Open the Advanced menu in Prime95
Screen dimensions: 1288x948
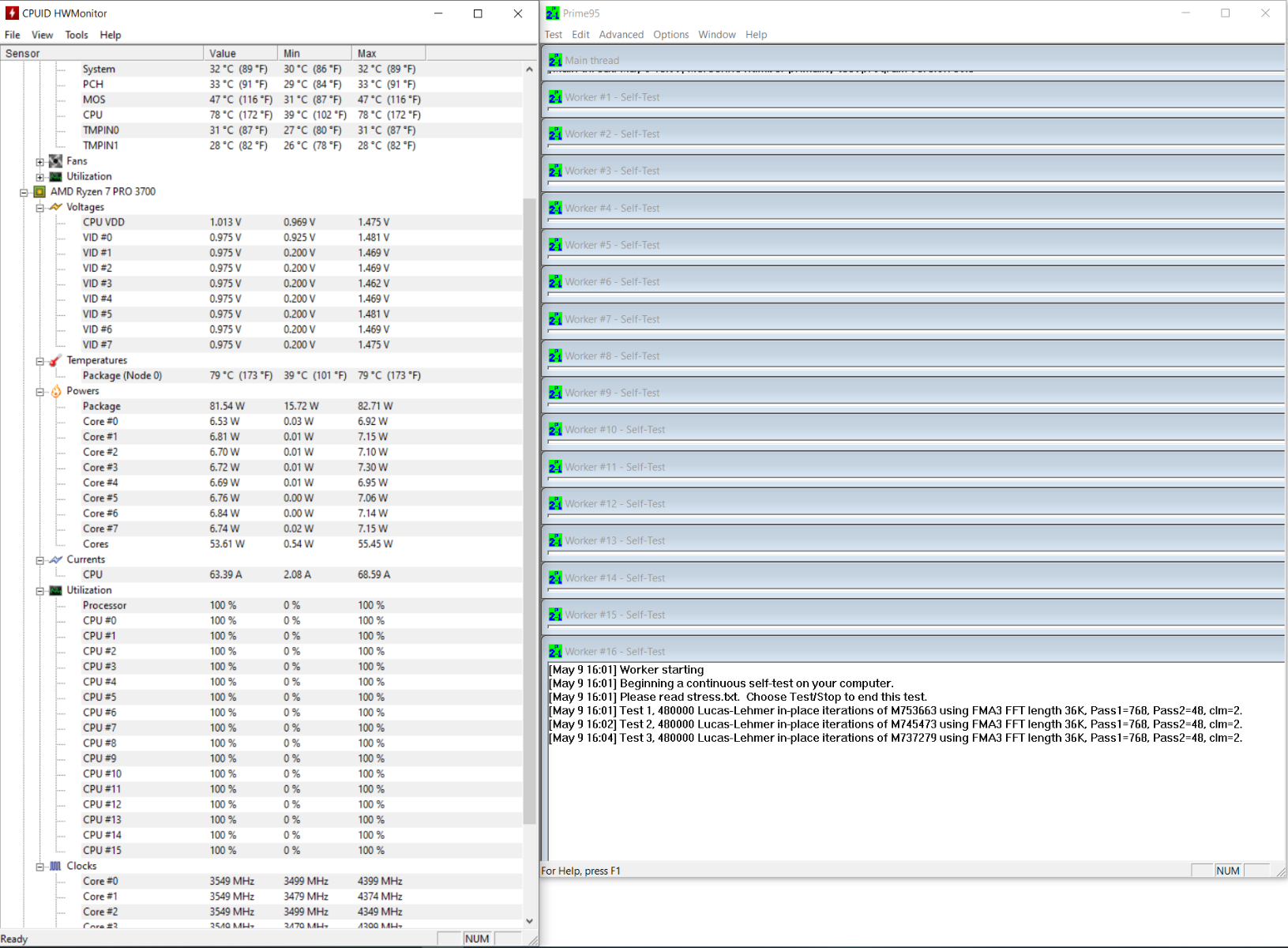(621, 35)
